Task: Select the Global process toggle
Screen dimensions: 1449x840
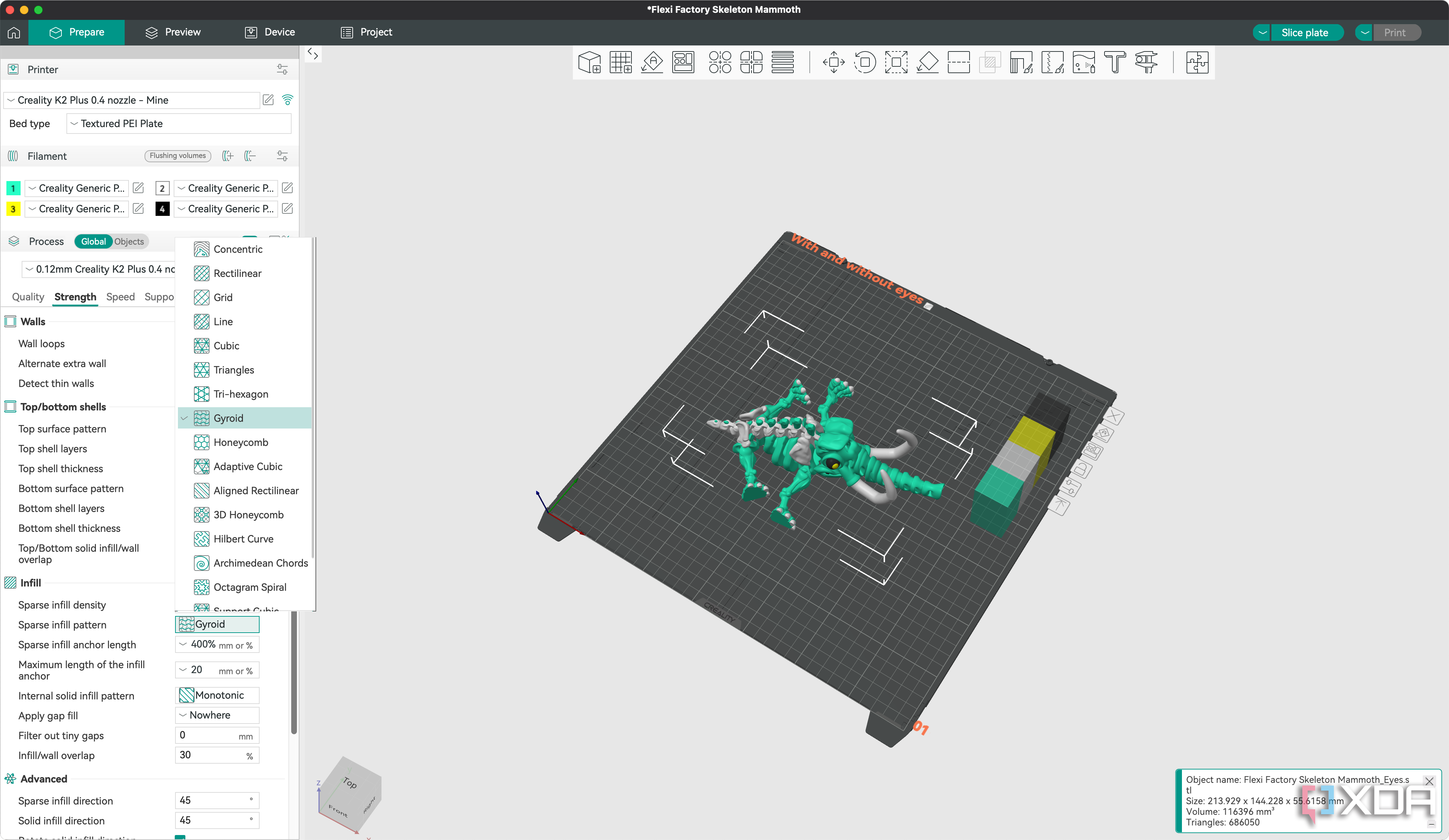Action: (93, 241)
